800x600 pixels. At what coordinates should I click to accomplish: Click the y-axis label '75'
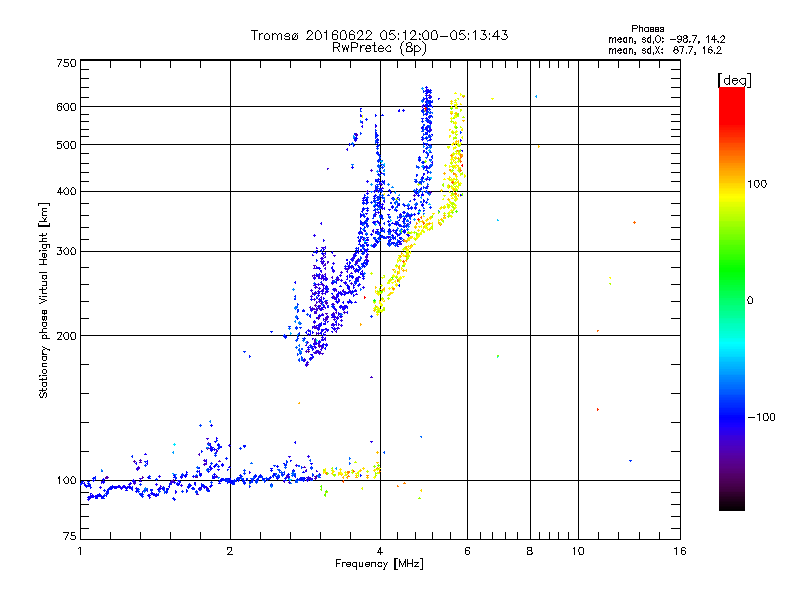70,536
